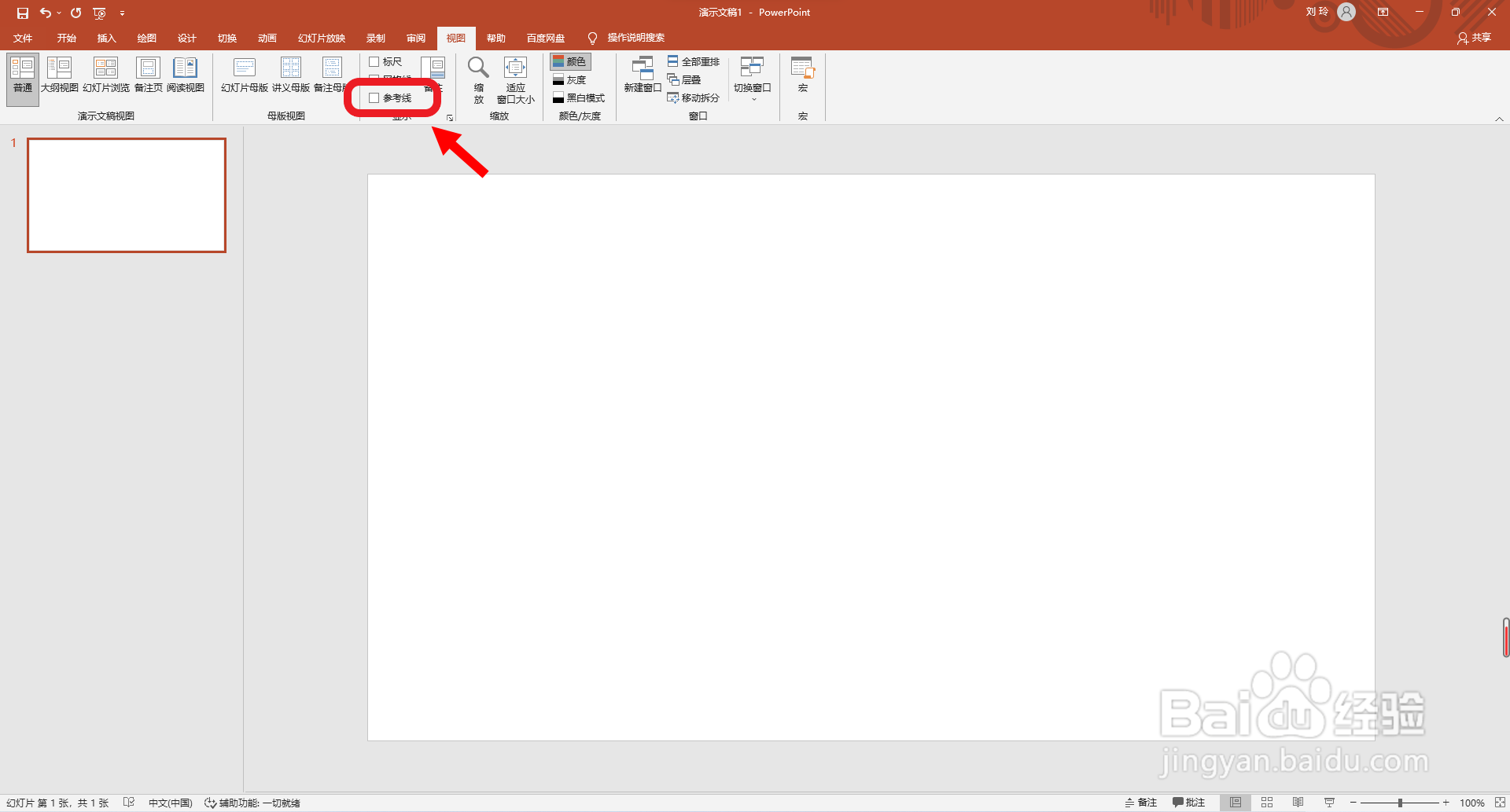Open the 文件 File tab
The image size is (1510, 812).
point(23,38)
